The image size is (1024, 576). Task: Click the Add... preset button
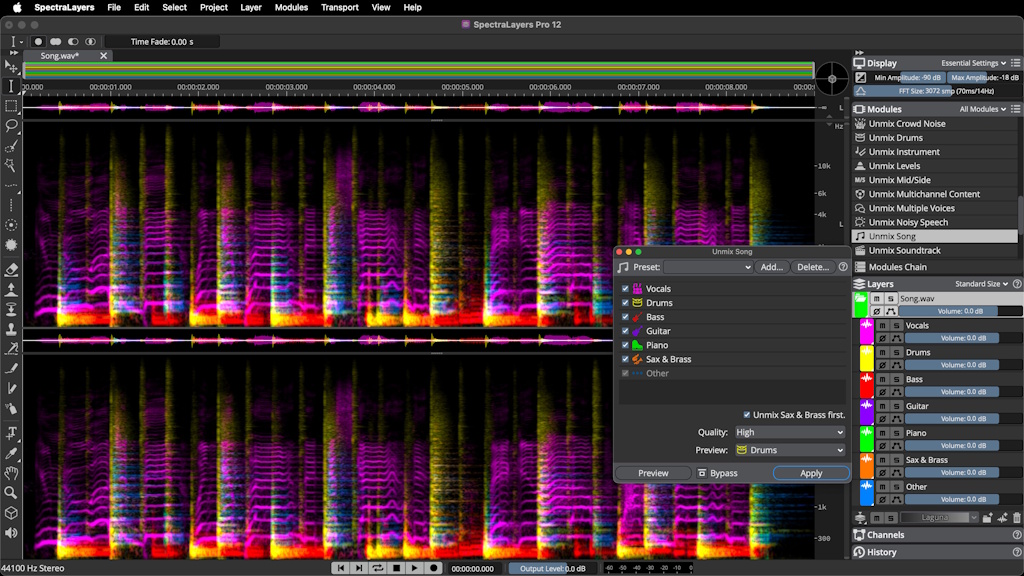tap(771, 266)
